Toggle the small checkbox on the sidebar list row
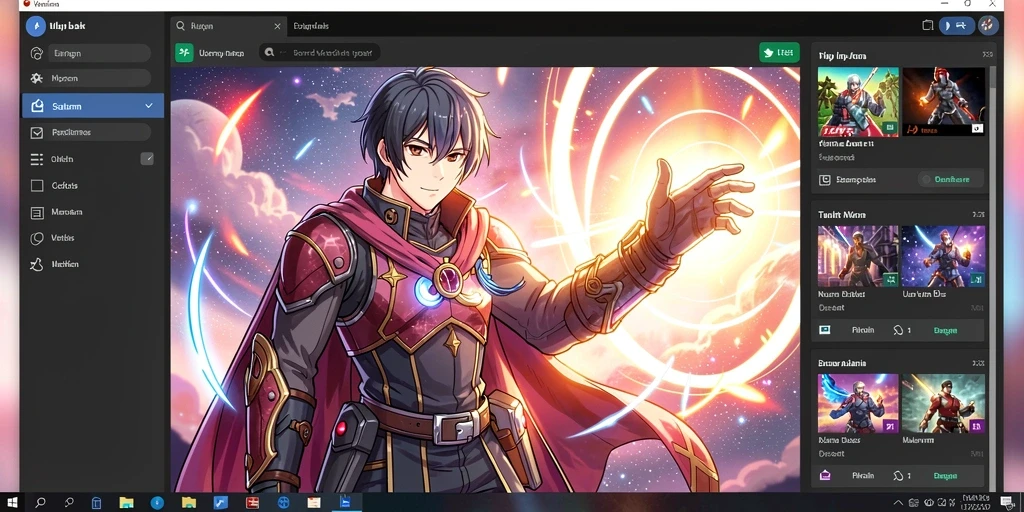This screenshot has height=512, width=1024. tap(147, 158)
